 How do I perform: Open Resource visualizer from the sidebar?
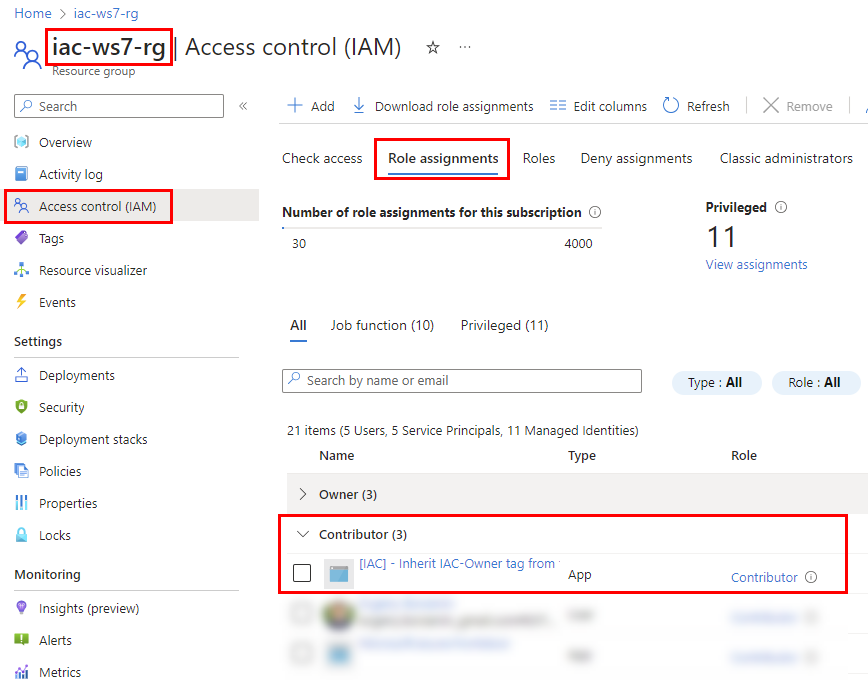[92, 270]
